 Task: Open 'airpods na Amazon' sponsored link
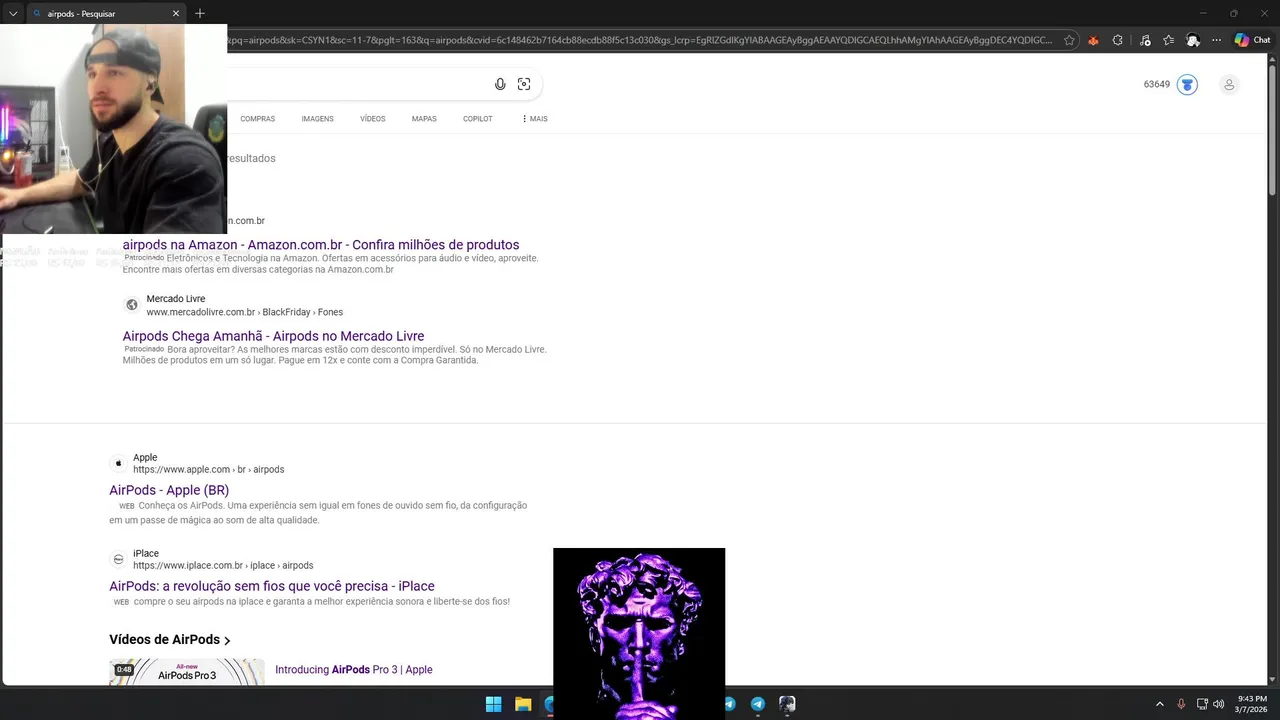pyautogui.click(x=321, y=245)
